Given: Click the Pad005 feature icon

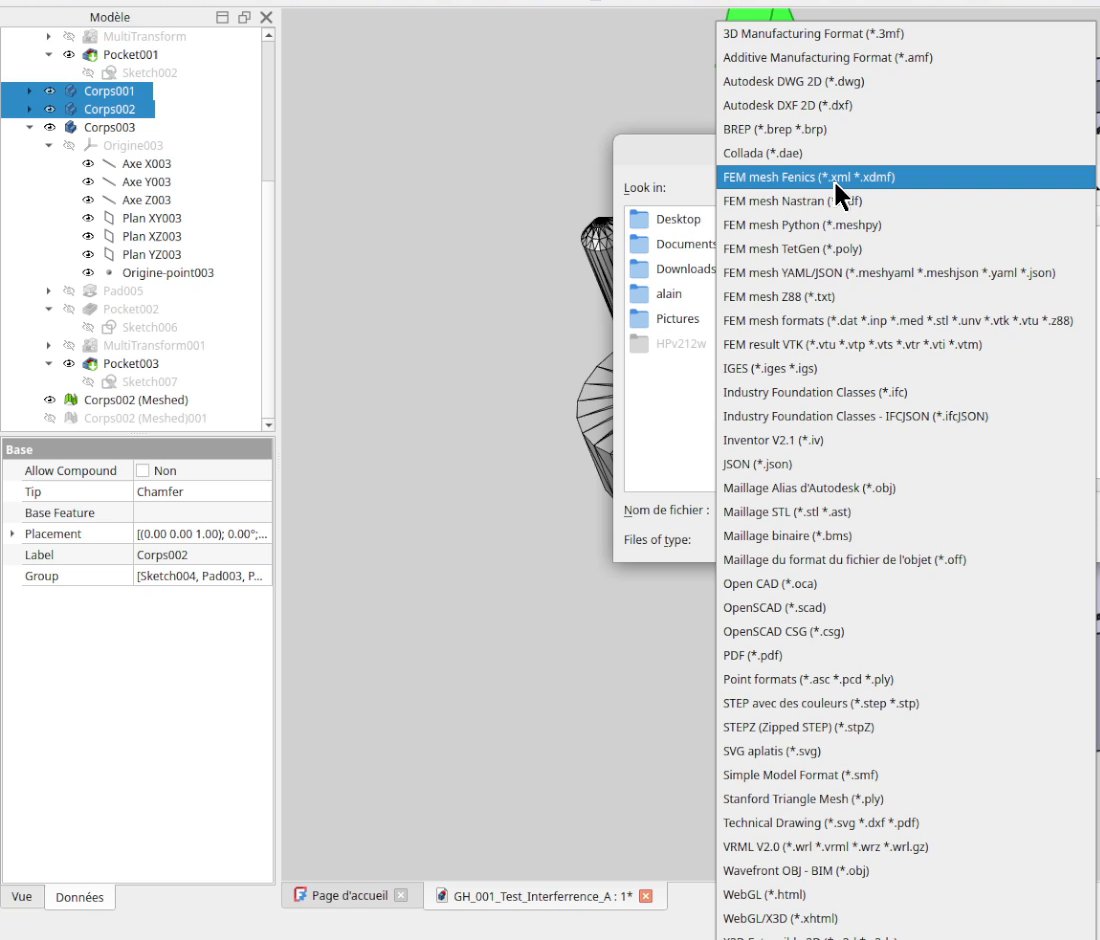Looking at the screenshot, I should 90,291.
